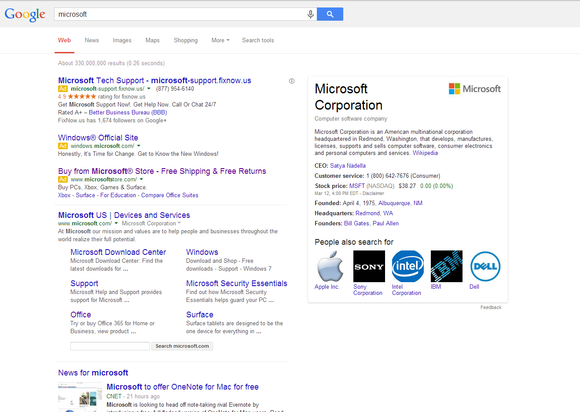Expand arrow next to microsoft-support.fixnow.us URL
The width and height of the screenshot is (580, 412).
pos(149,89)
